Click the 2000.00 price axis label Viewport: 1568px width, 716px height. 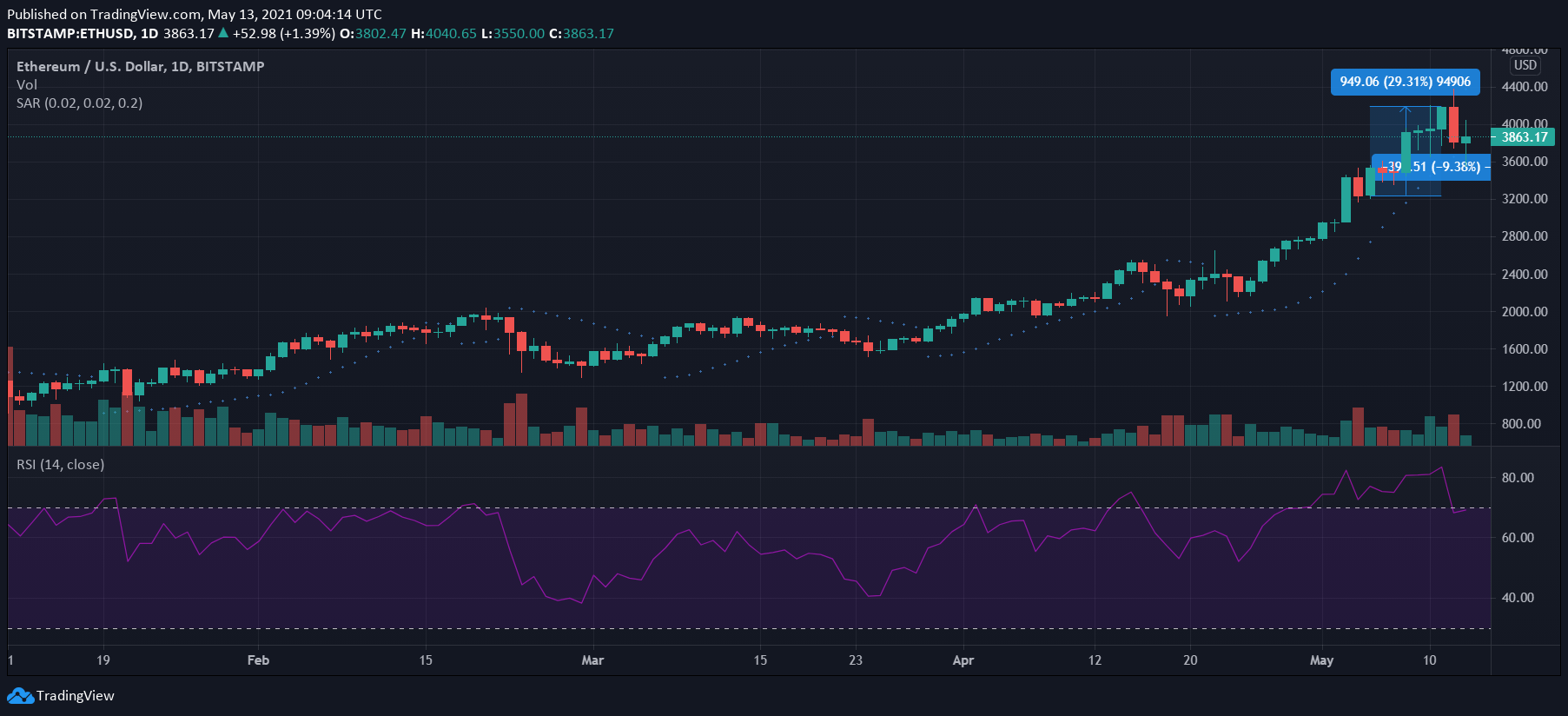(1525, 312)
